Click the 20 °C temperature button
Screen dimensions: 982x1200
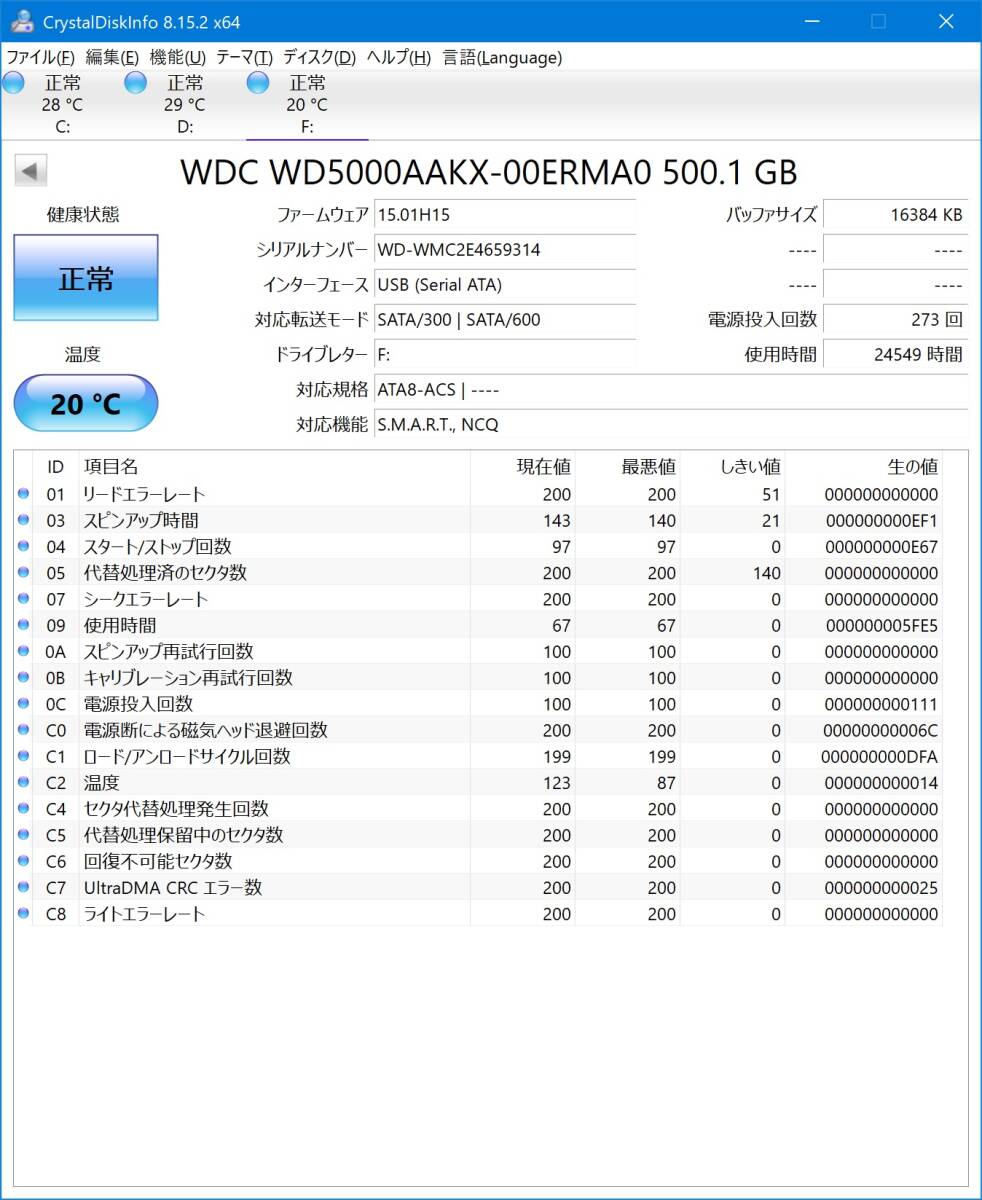coord(86,403)
